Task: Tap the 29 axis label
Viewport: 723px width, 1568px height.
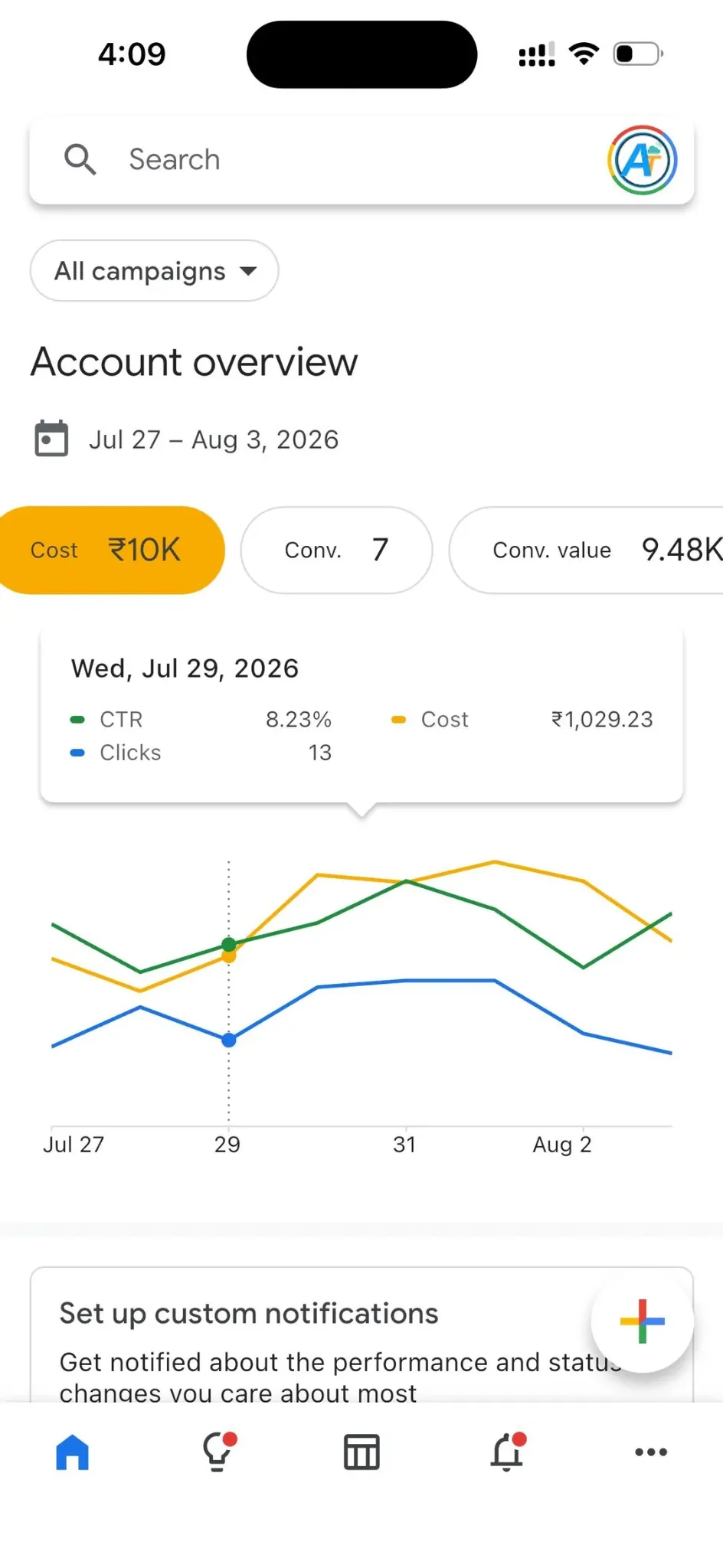Action: click(227, 1145)
